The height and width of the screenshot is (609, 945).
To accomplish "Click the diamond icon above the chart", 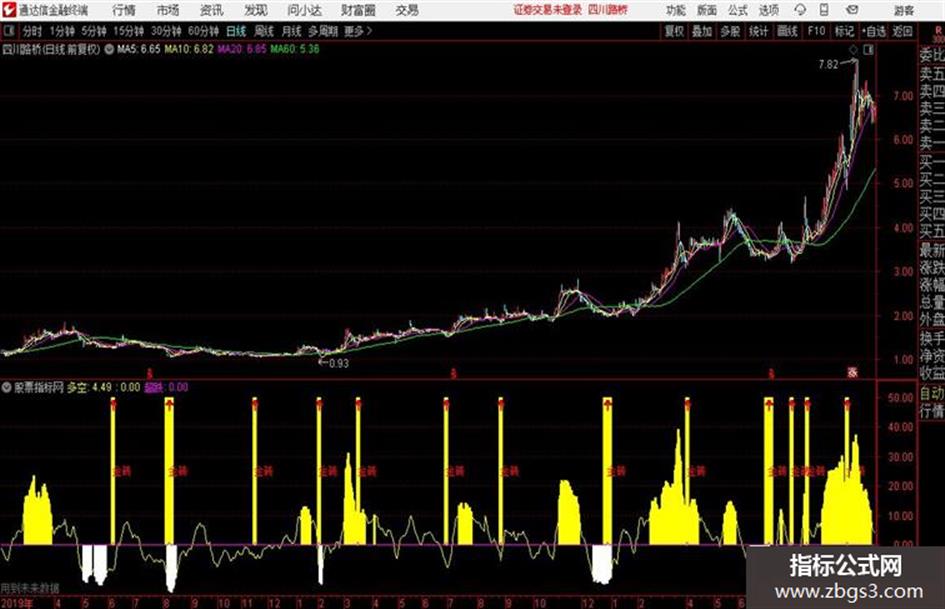I will coord(853,50).
